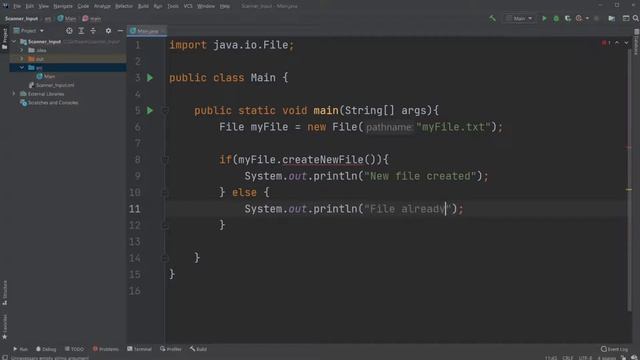
Task: Select the out folder in tree
Action: coord(39,59)
